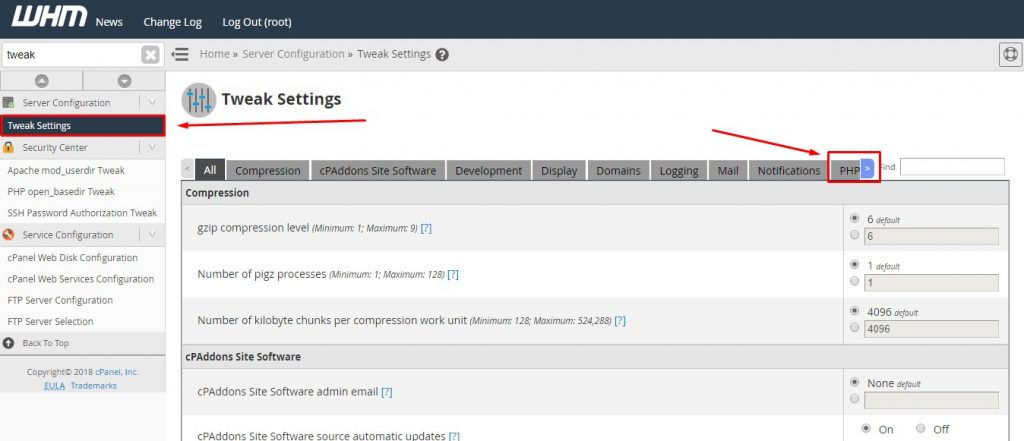Click the Service Configuration section icon

[8, 235]
